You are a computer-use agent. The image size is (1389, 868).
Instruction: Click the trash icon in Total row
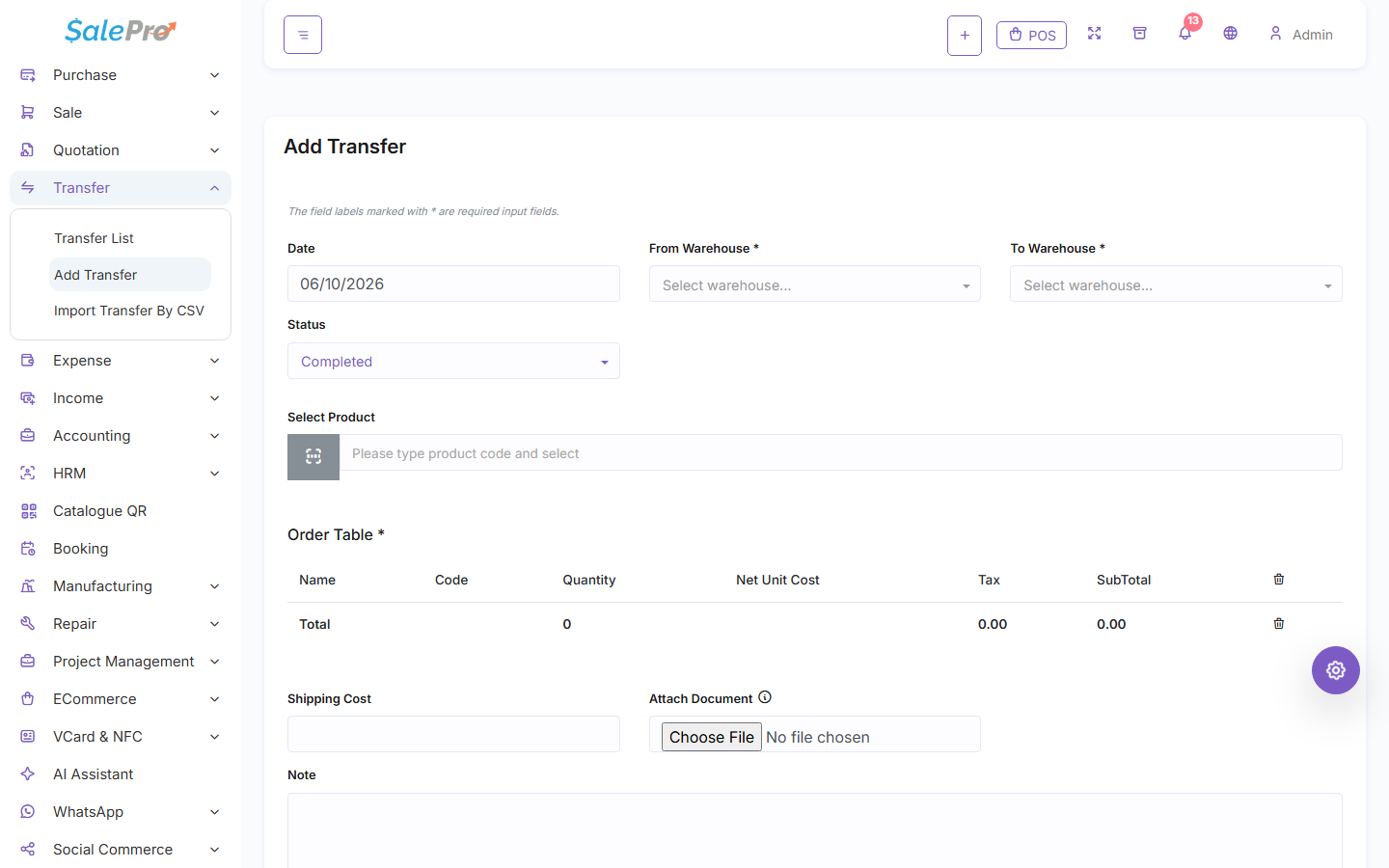pyautogui.click(x=1279, y=624)
